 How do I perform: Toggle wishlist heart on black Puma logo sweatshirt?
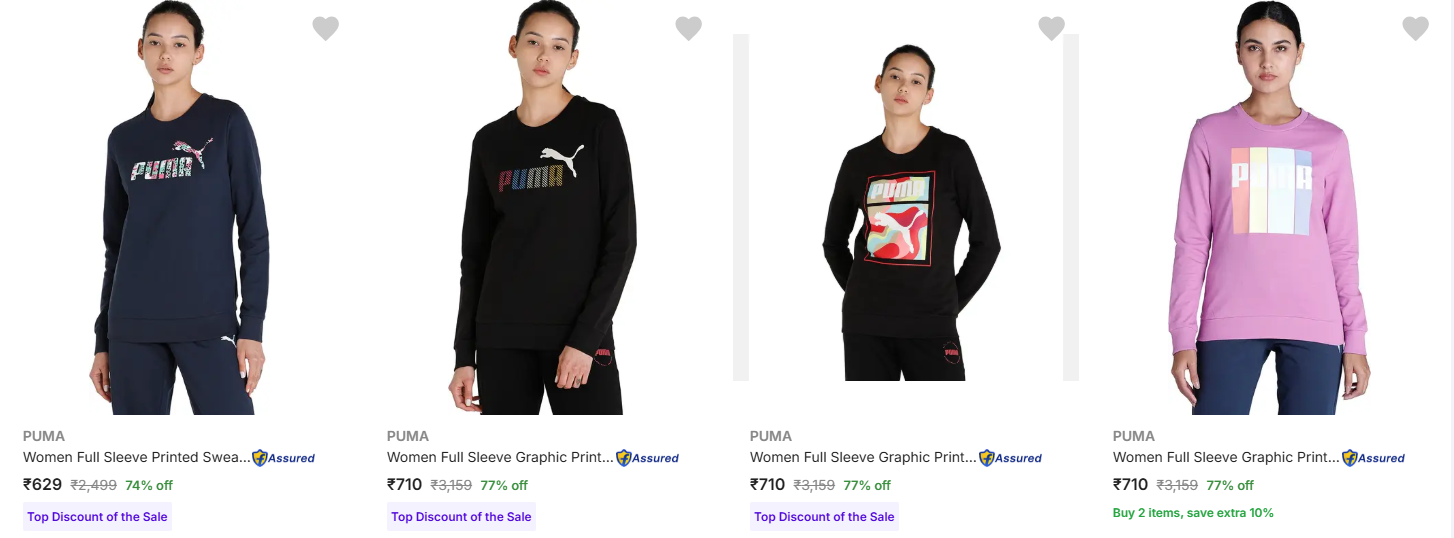point(688,29)
